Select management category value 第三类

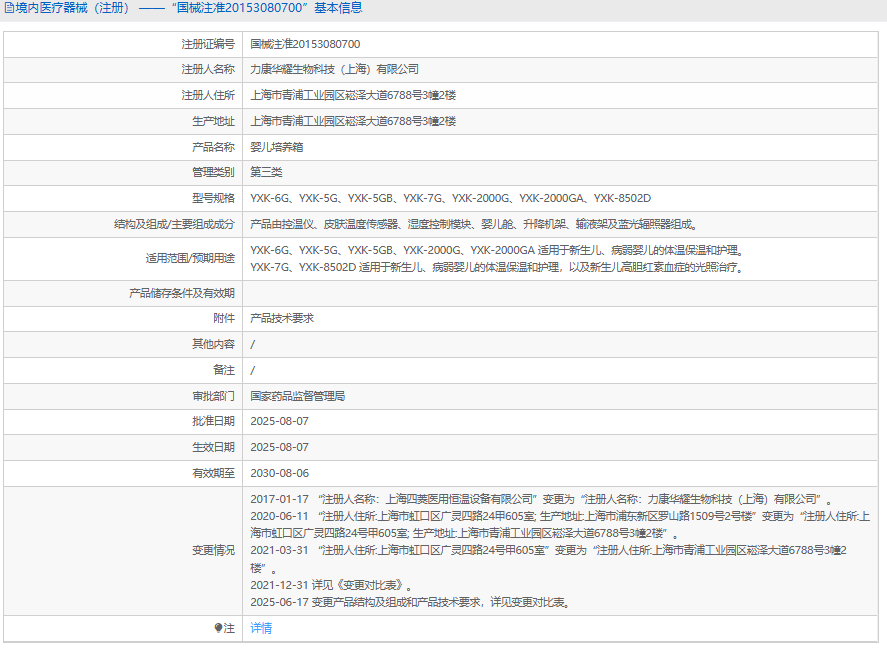[267, 173]
